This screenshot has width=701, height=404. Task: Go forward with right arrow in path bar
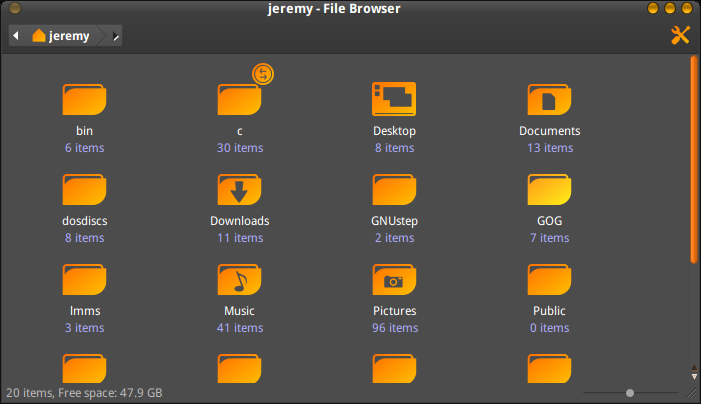[x=116, y=36]
